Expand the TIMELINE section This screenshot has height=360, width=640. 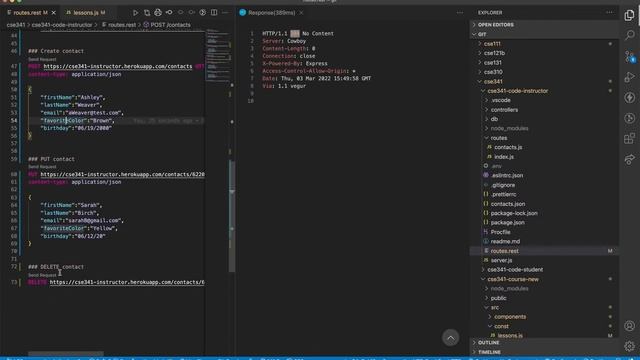pos(544,352)
